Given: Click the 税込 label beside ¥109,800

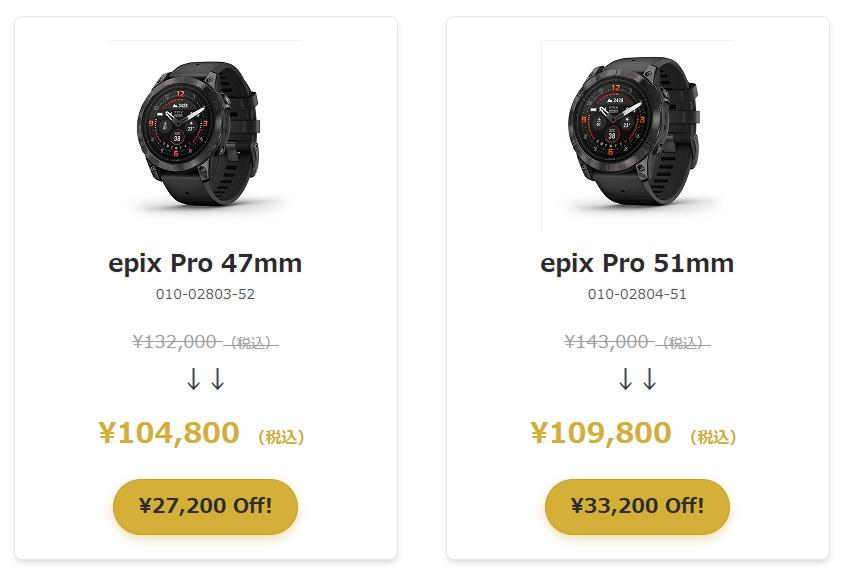Looking at the screenshot, I should (713, 437).
